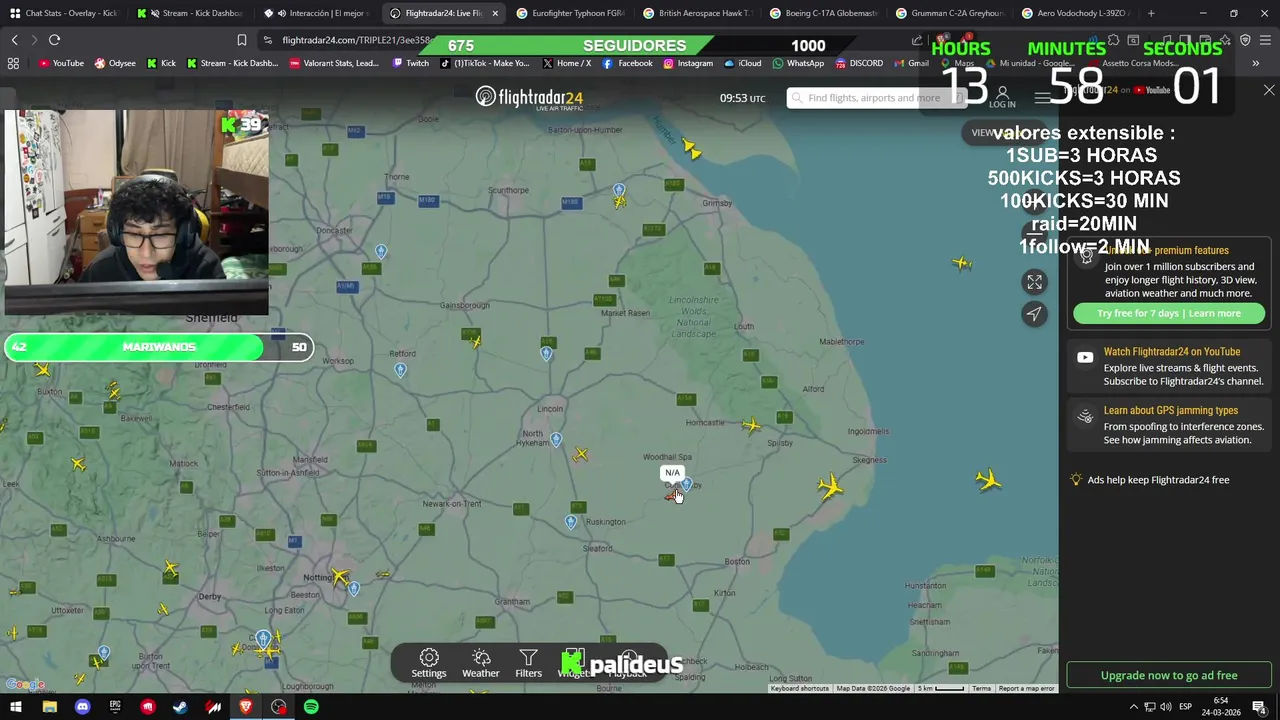This screenshot has width=1280, height=720.
Task: Open the Instagram bookmark
Action: coord(688,63)
